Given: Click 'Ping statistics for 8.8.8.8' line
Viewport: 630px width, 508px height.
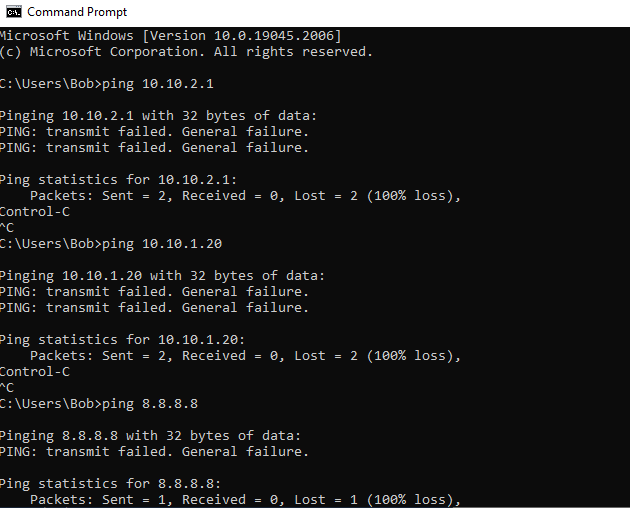Looking at the screenshot, I should [x=101, y=484].
